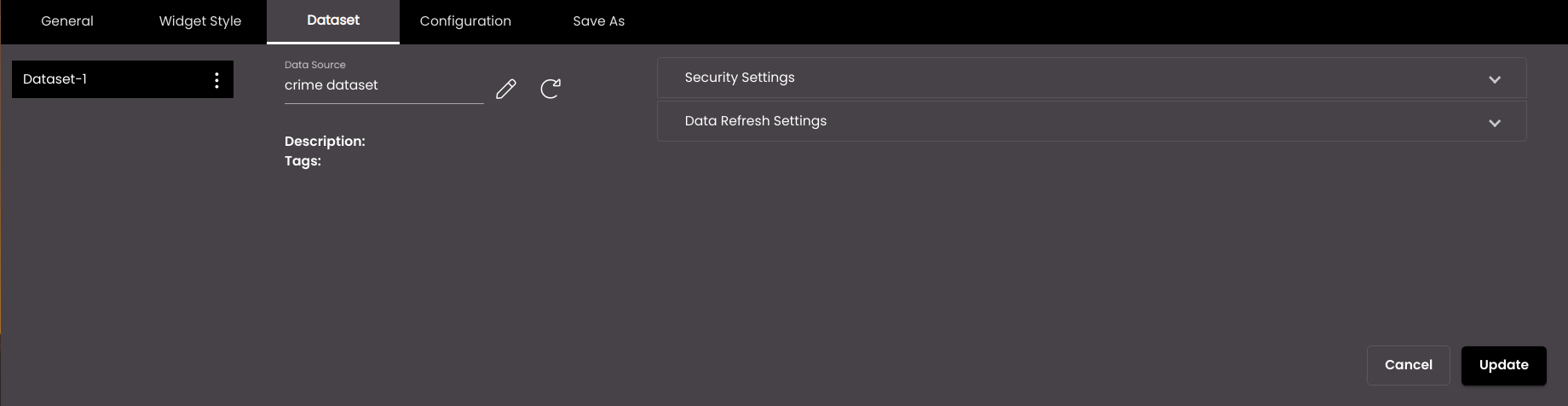This screenshot has width=1568, height=406.
Task: Edit the crime dataset data source with the pencil icon
Action: [506, 89]
